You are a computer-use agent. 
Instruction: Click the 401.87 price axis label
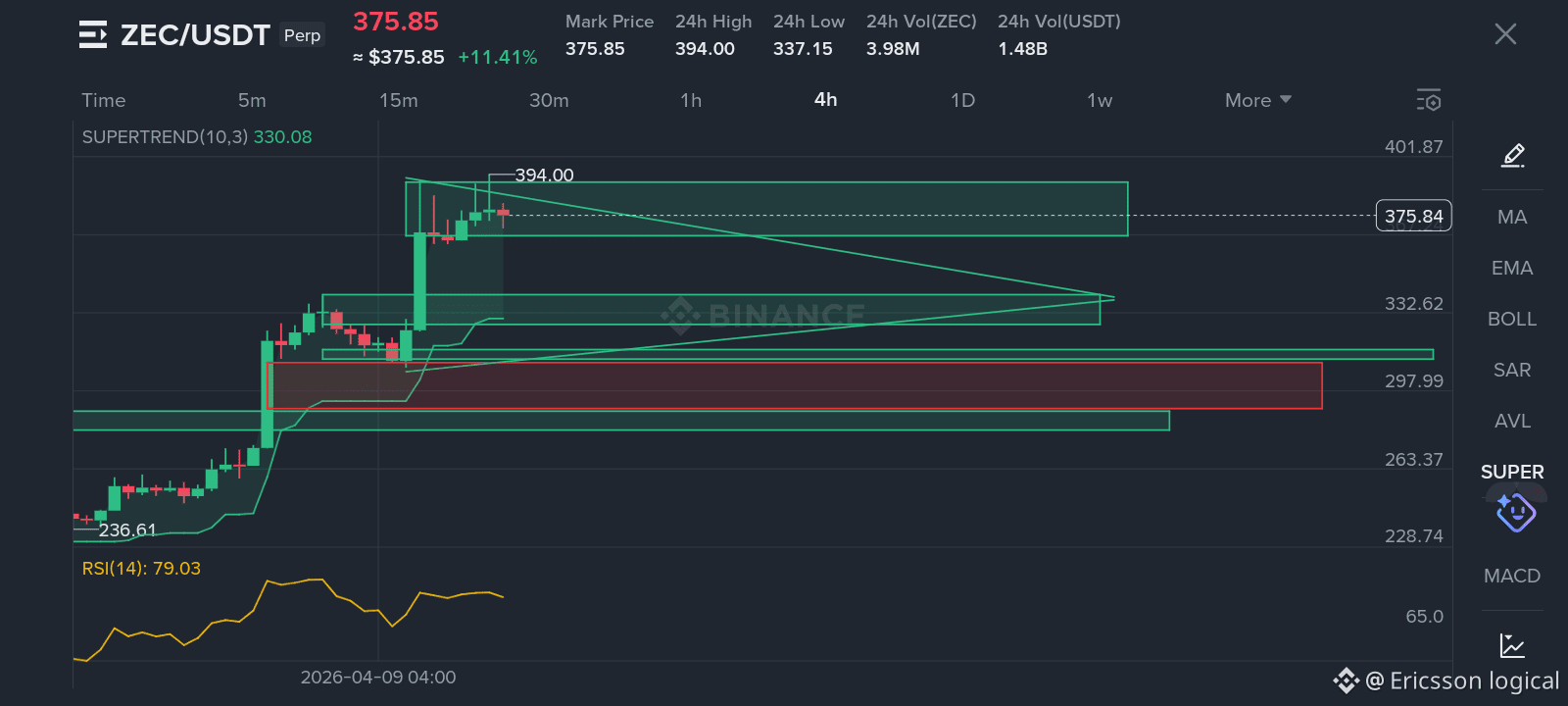pos(1413,147)
